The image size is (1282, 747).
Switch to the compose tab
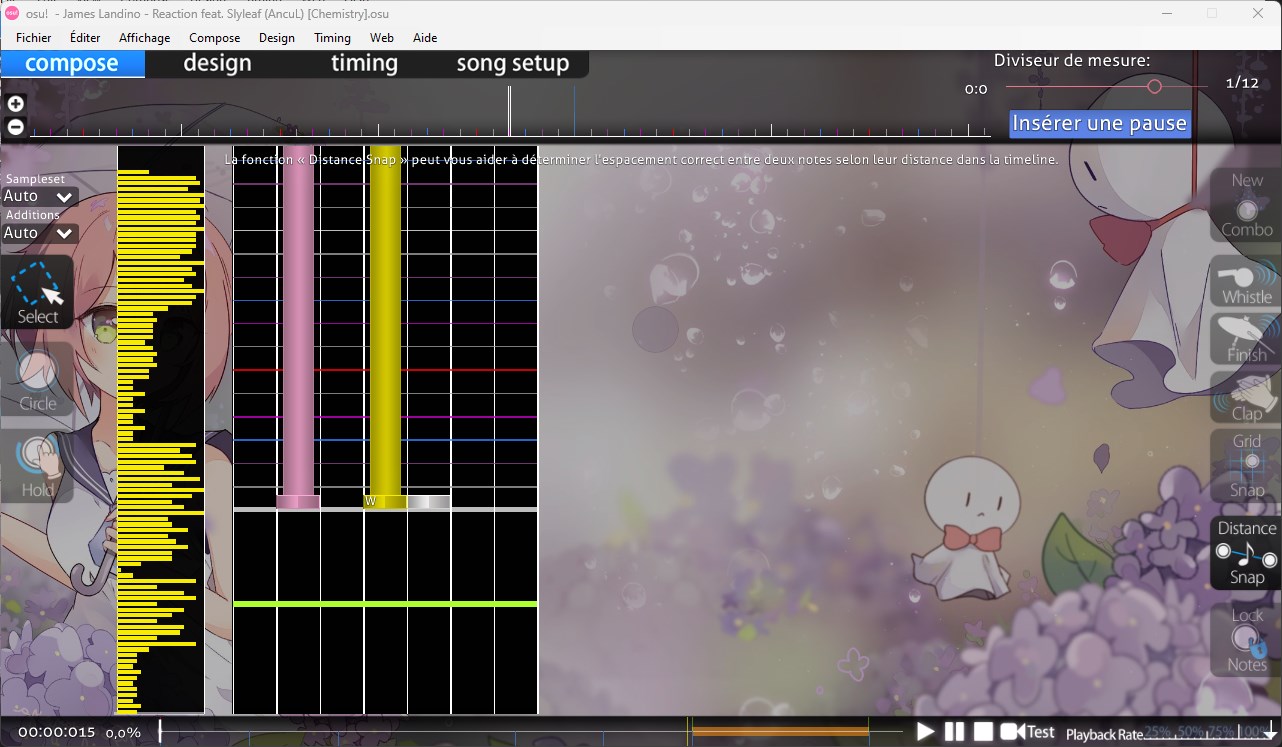click(72, 64)
